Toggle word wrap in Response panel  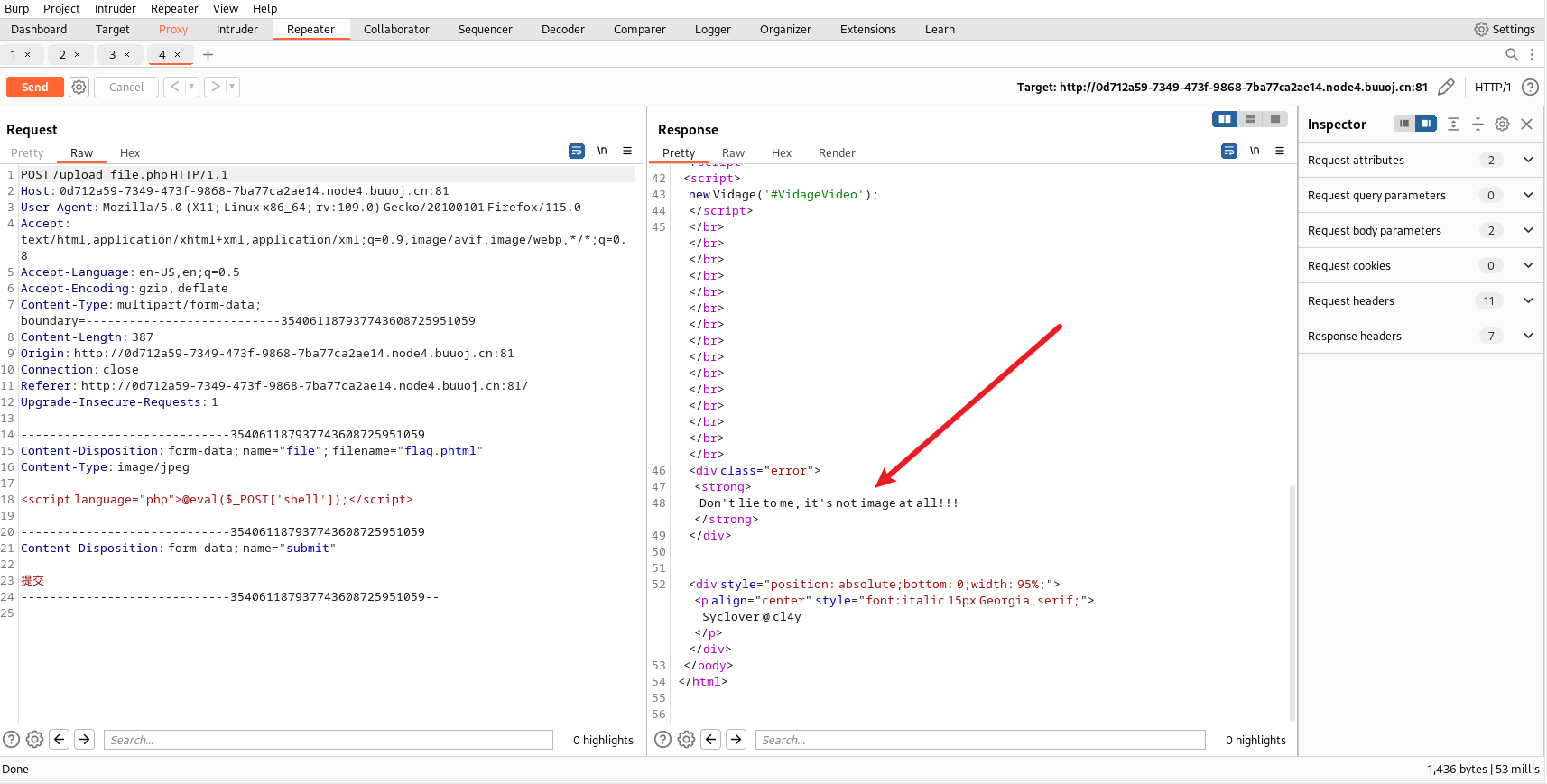pos(1229,151)
